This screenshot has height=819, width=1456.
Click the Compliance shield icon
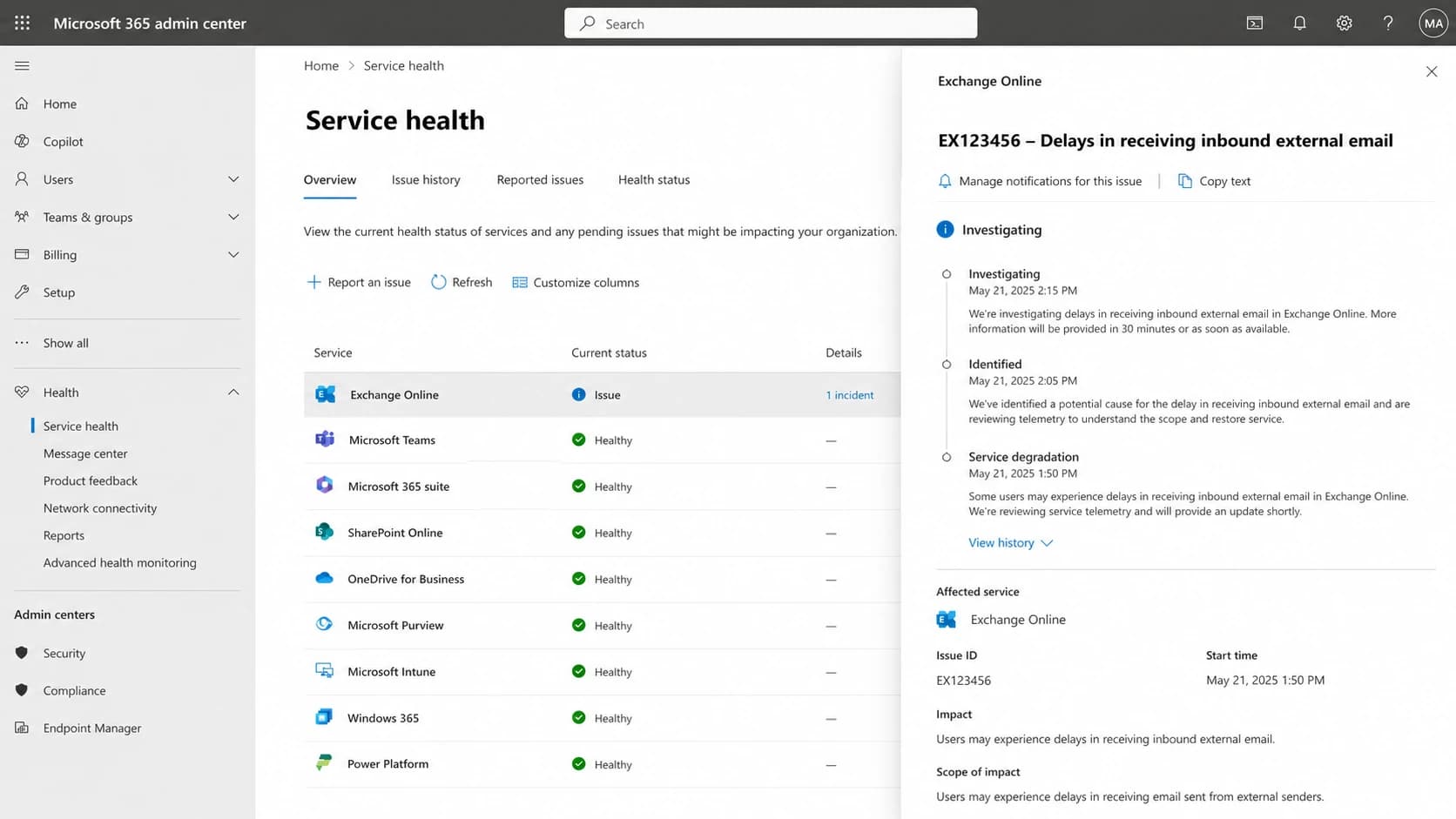[22, 690]
